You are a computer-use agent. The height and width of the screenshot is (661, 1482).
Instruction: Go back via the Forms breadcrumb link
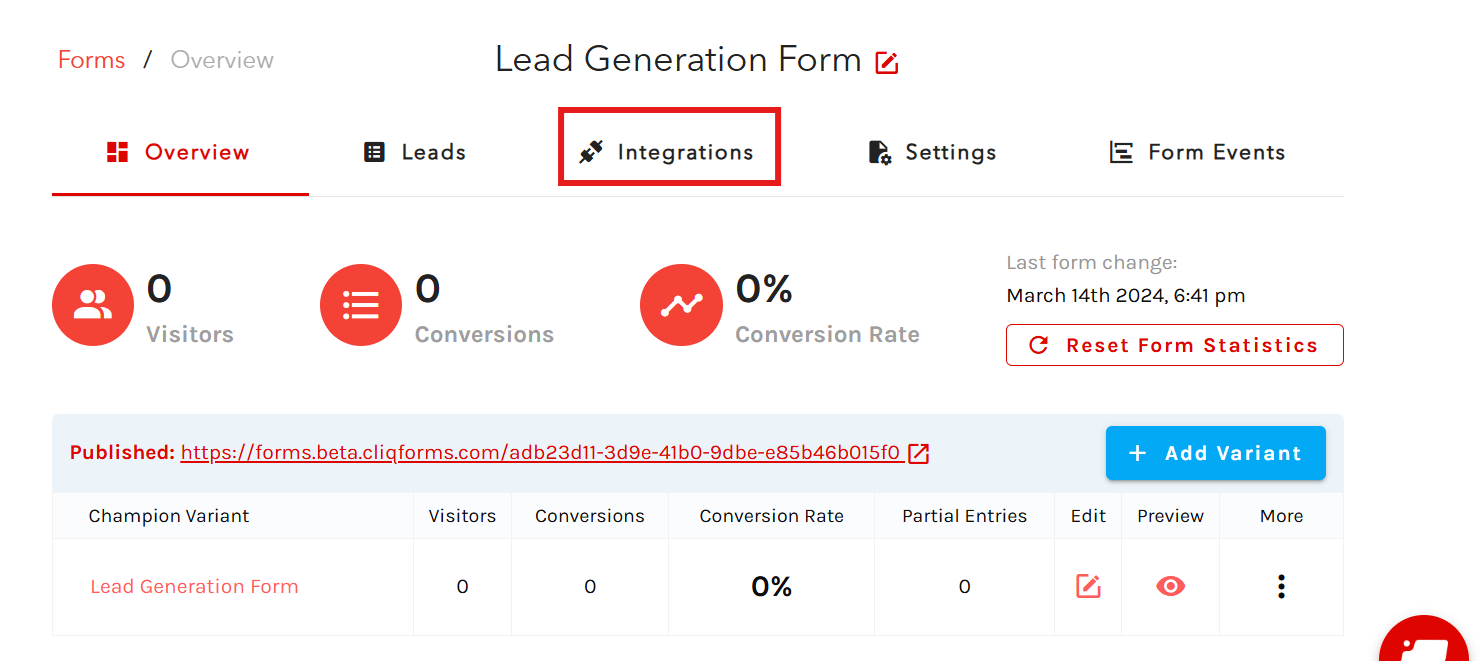pos(91,59)
